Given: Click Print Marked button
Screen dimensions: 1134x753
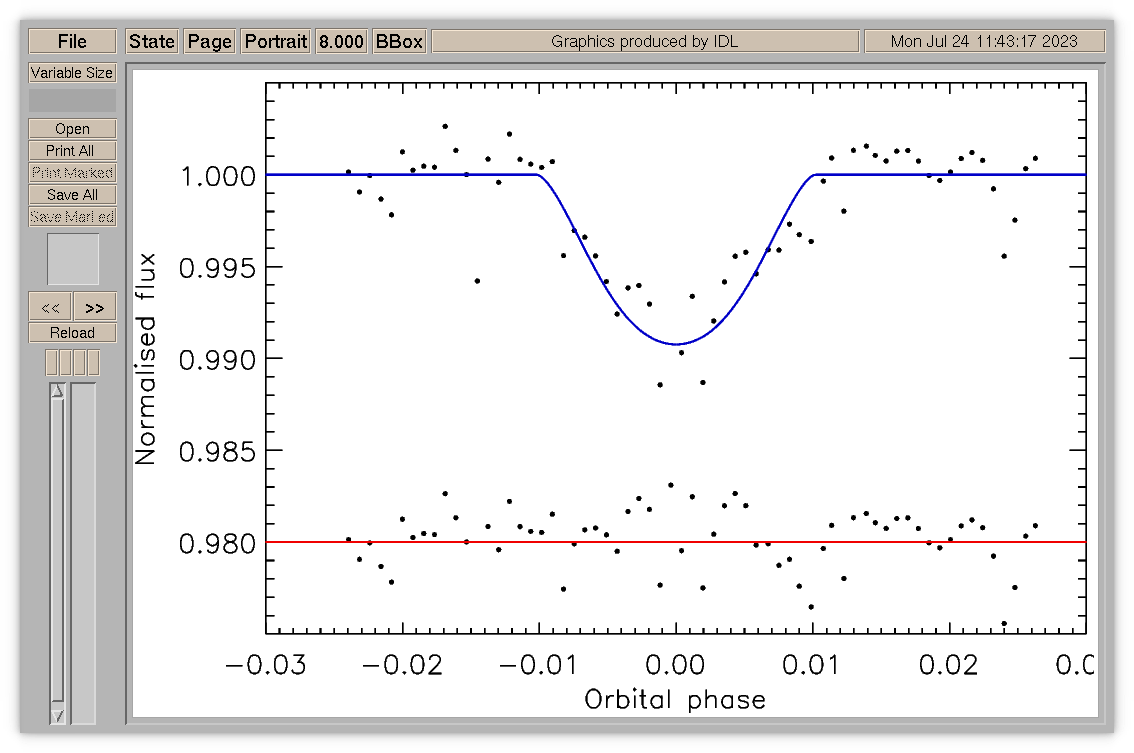Looking at the screenshot, I should (x=72, y=173).
